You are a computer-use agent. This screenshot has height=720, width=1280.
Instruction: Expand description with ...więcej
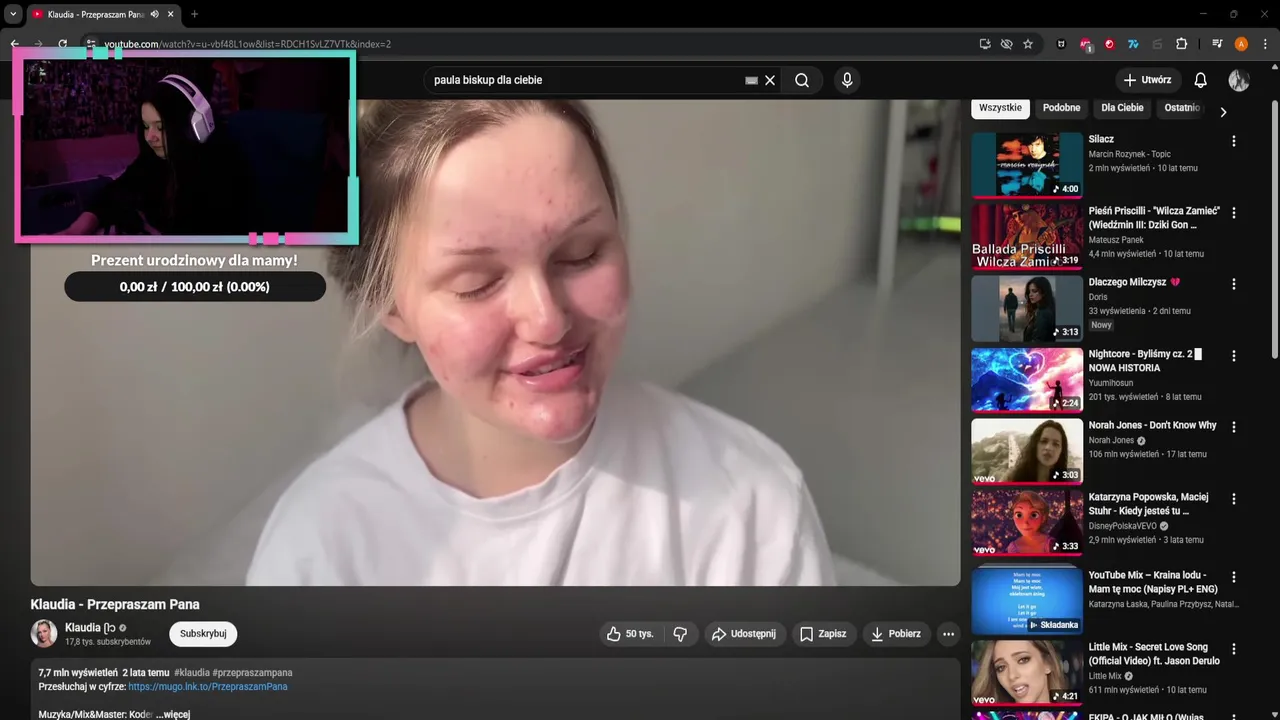[173, 714]
